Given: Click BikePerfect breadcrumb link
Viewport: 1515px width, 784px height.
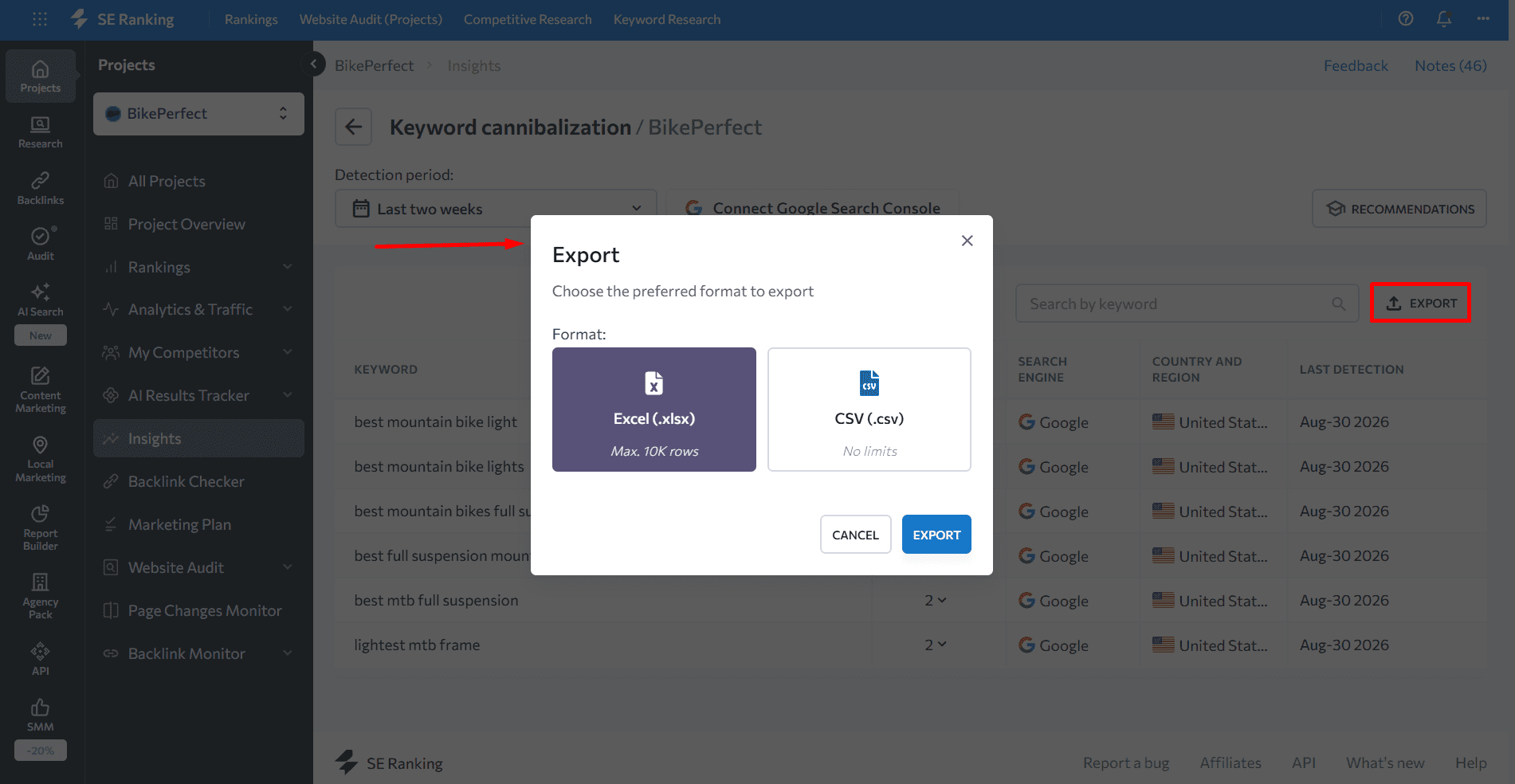Looking at the screenshot, I should pyautogui.click(x=374, y=65).
